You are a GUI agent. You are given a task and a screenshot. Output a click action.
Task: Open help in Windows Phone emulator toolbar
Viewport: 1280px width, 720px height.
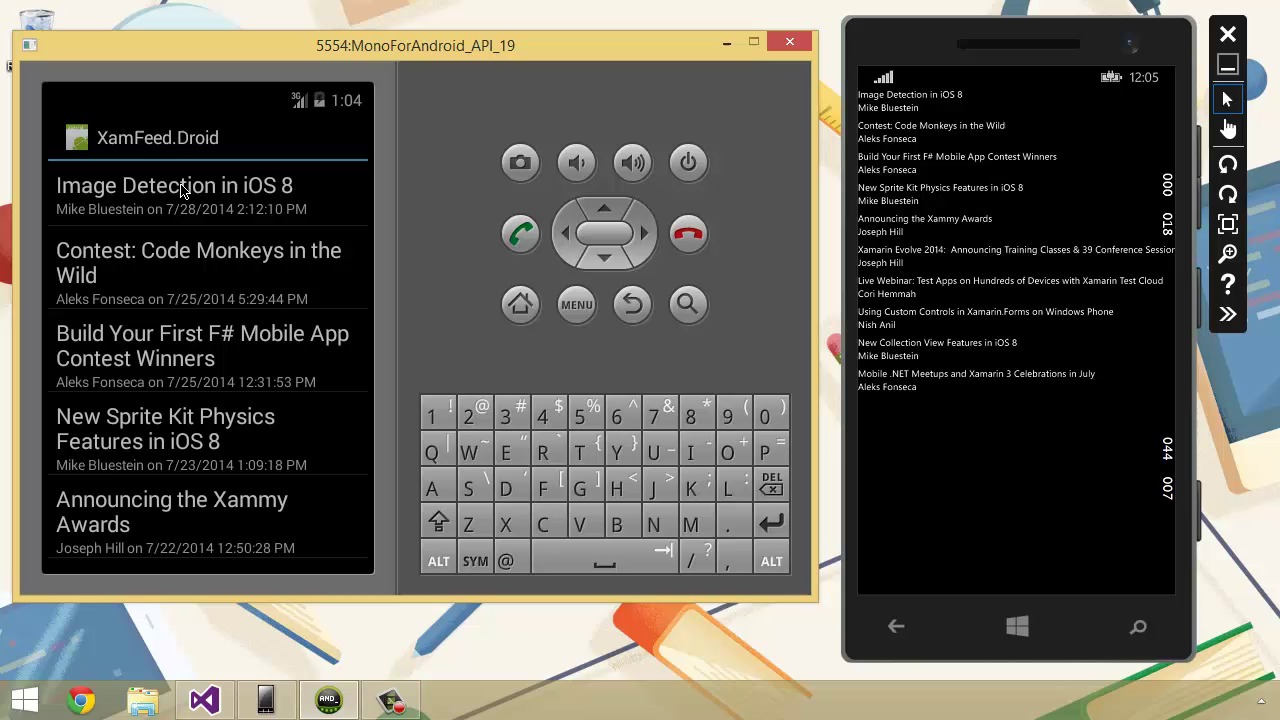(1227, 284)
